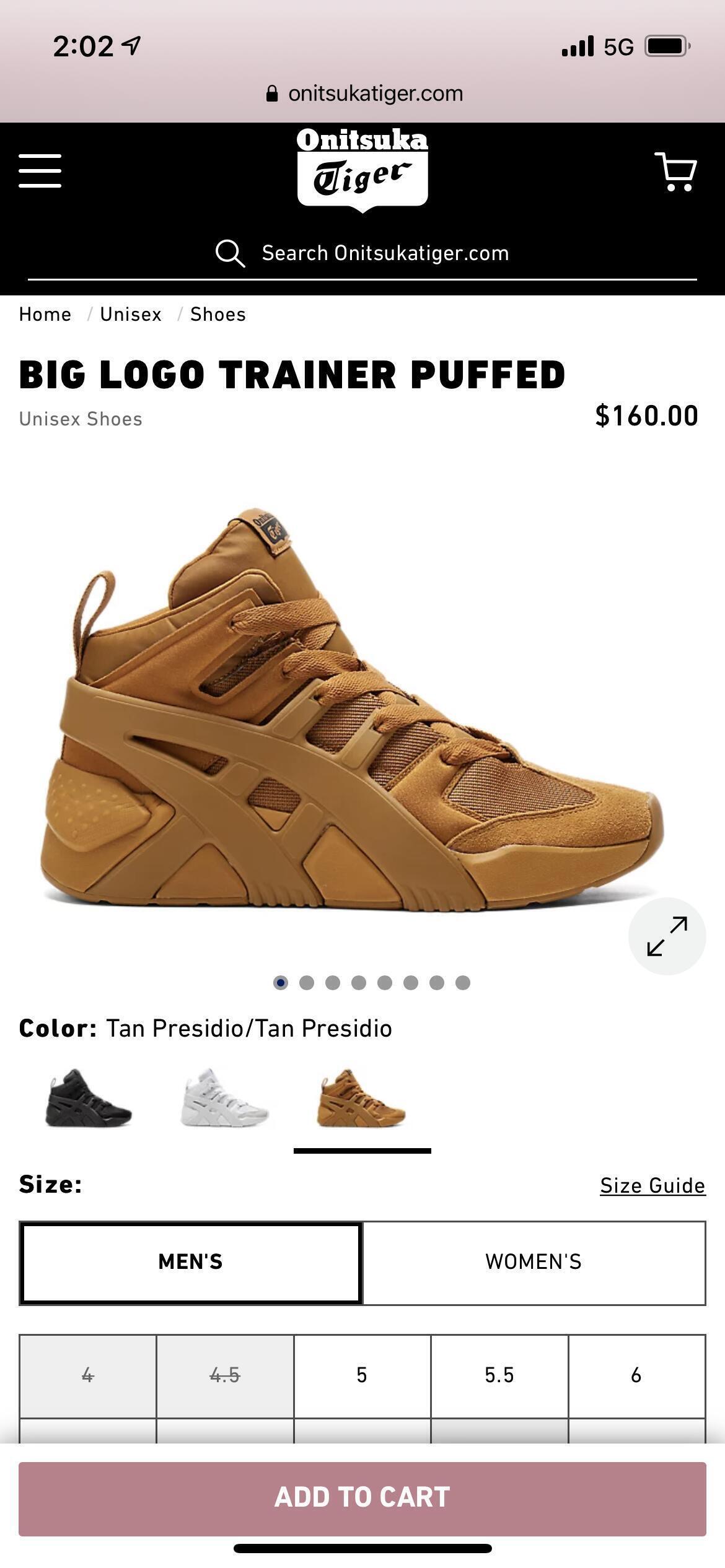Switch to Men's sizing tab

(x=190, y=1263)
